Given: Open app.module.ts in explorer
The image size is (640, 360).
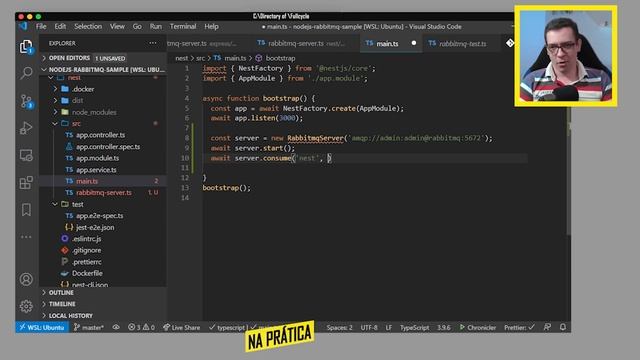Looking at the screenshot, I should pos(97,158).
